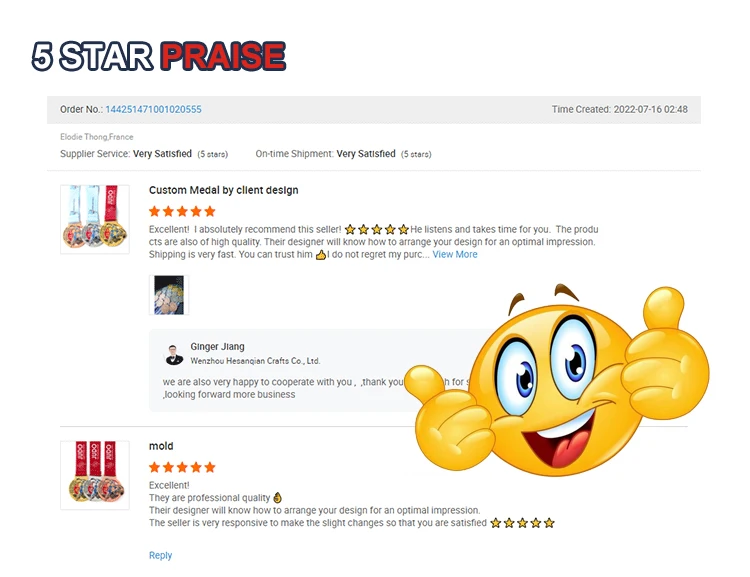This screenshot has width=750, height=577.
Task: Open the mold product medals thumbnail
Action: 95,475
